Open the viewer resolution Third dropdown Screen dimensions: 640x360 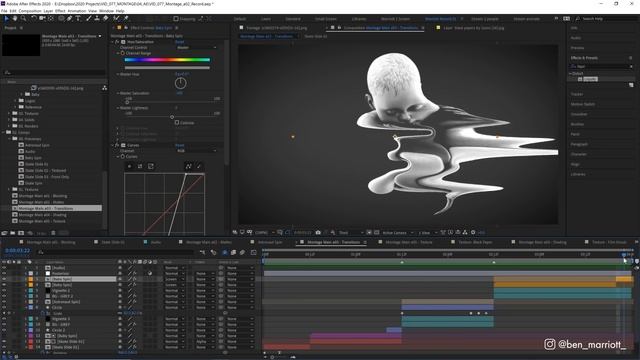coord(351,233)
